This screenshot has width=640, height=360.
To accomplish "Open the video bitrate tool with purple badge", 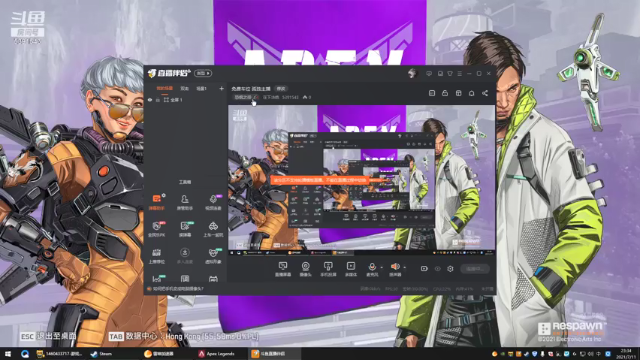I will point(213,202).
